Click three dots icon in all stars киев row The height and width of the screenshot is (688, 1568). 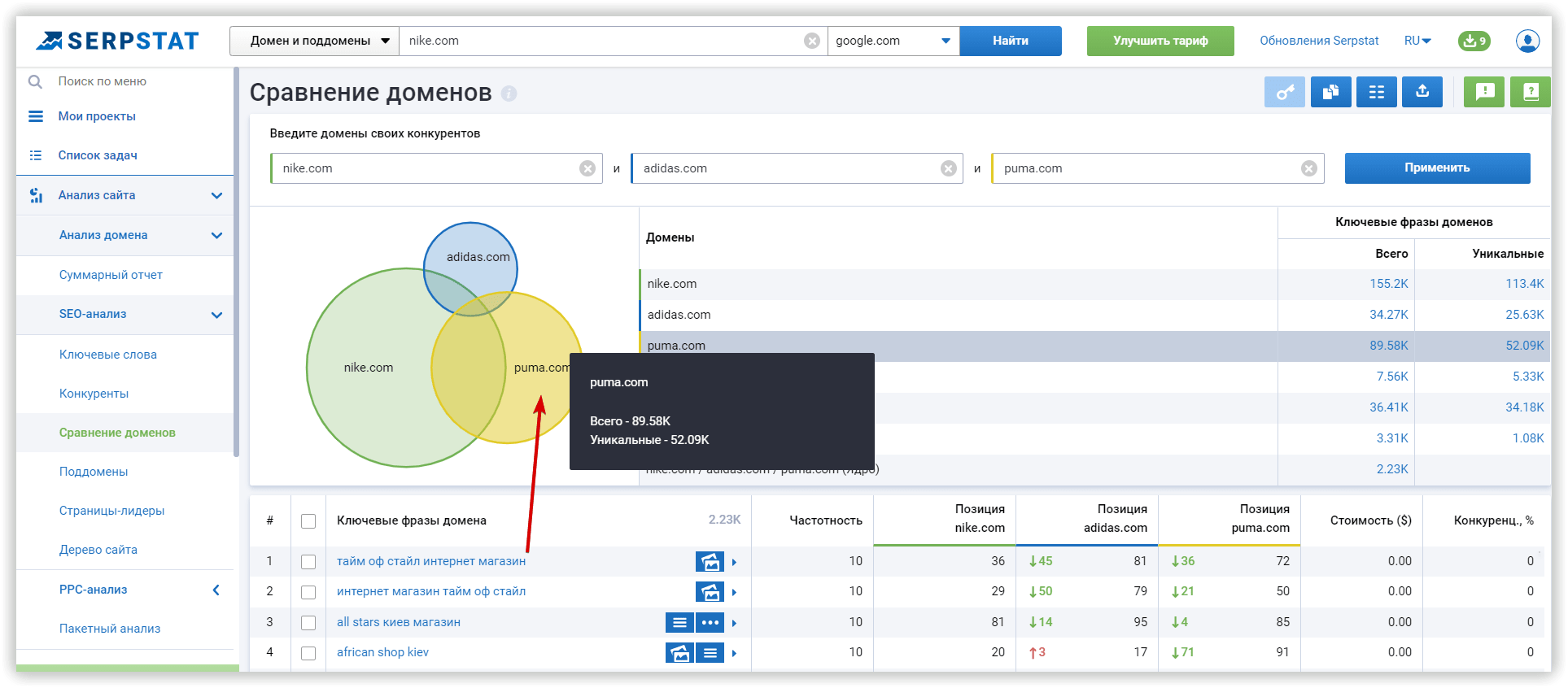(710, 623)
